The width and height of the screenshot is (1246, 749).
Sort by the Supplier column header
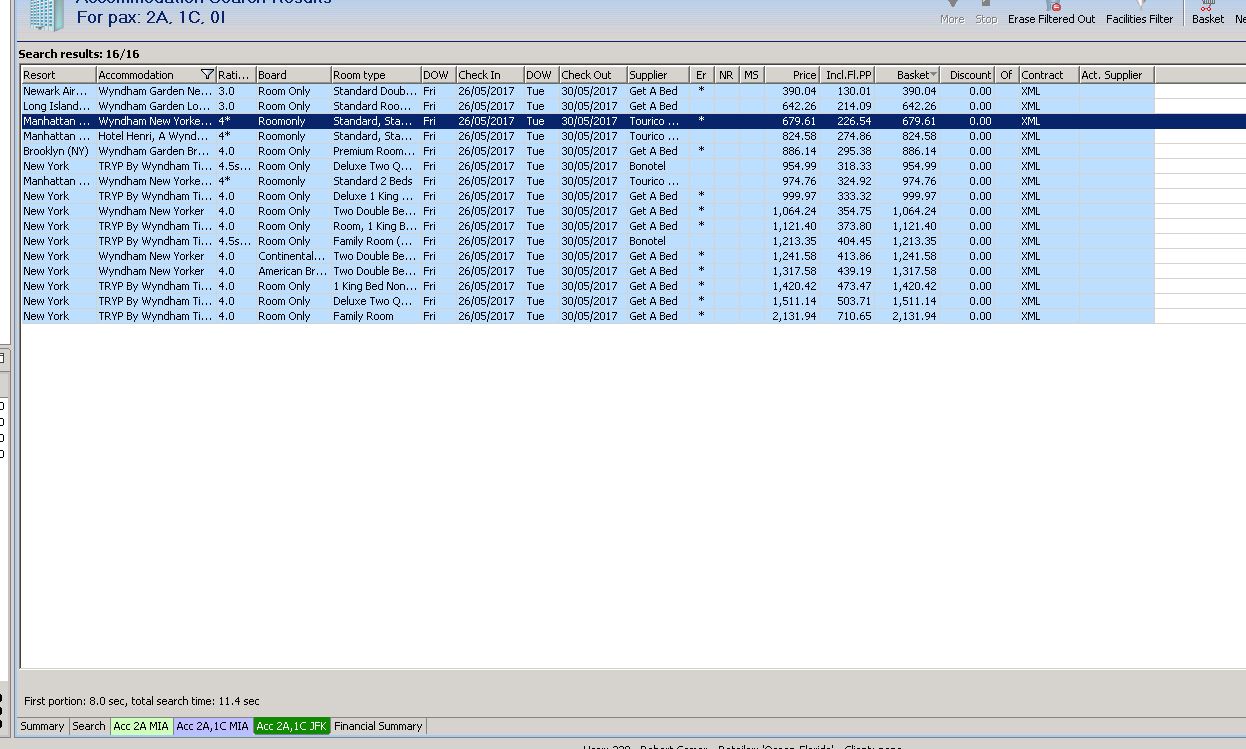coord(658,75)
